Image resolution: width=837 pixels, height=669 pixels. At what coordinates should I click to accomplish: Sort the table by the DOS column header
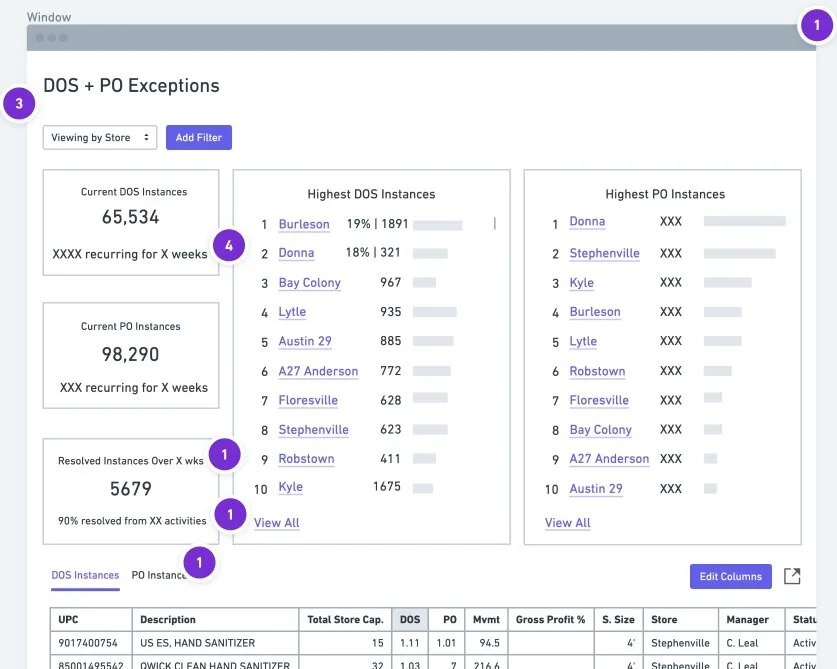pyautogui.click(x=409, y=619)
